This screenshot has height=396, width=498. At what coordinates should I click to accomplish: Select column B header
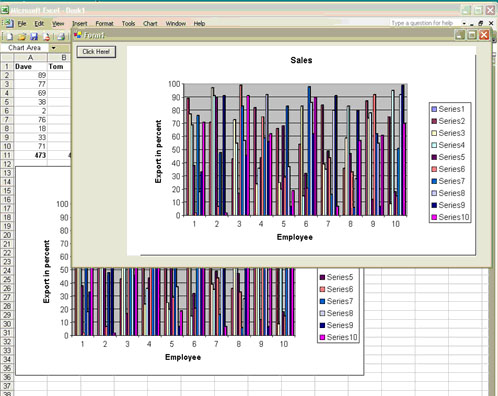[59, 58]
